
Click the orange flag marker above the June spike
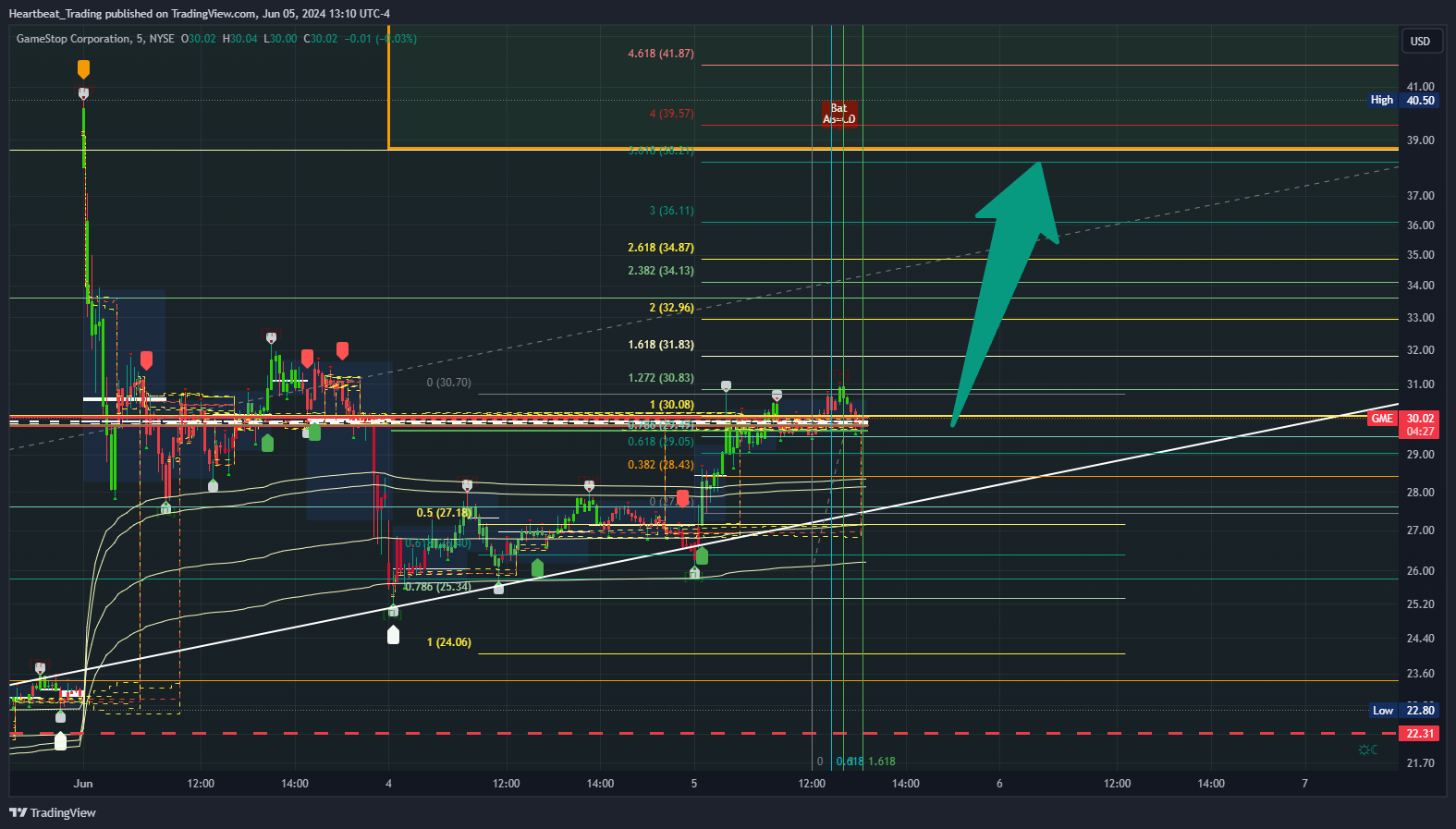pyautogui.click(x=83, y=69)
